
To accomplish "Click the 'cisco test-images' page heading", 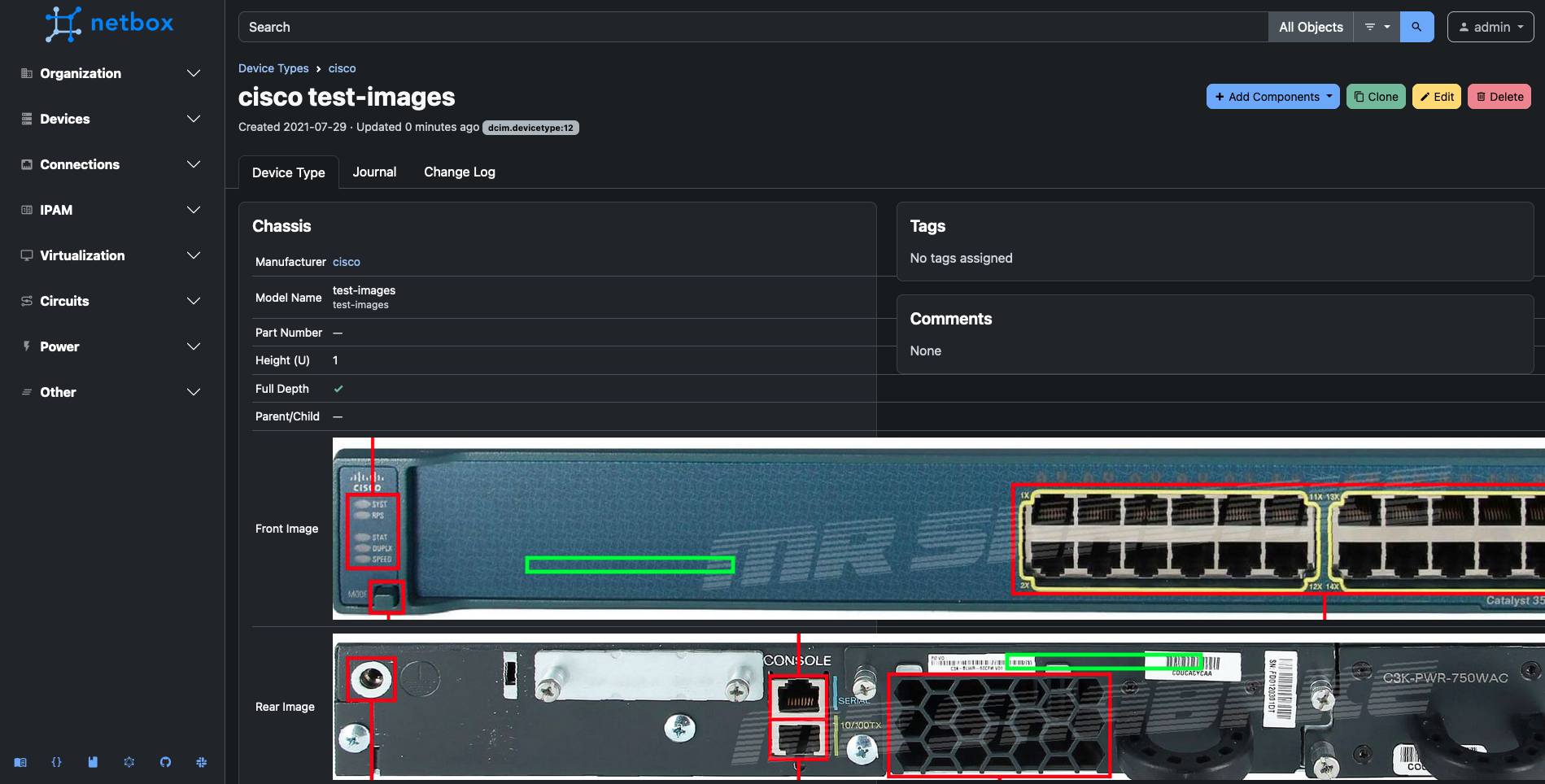I will coord(347,97).
